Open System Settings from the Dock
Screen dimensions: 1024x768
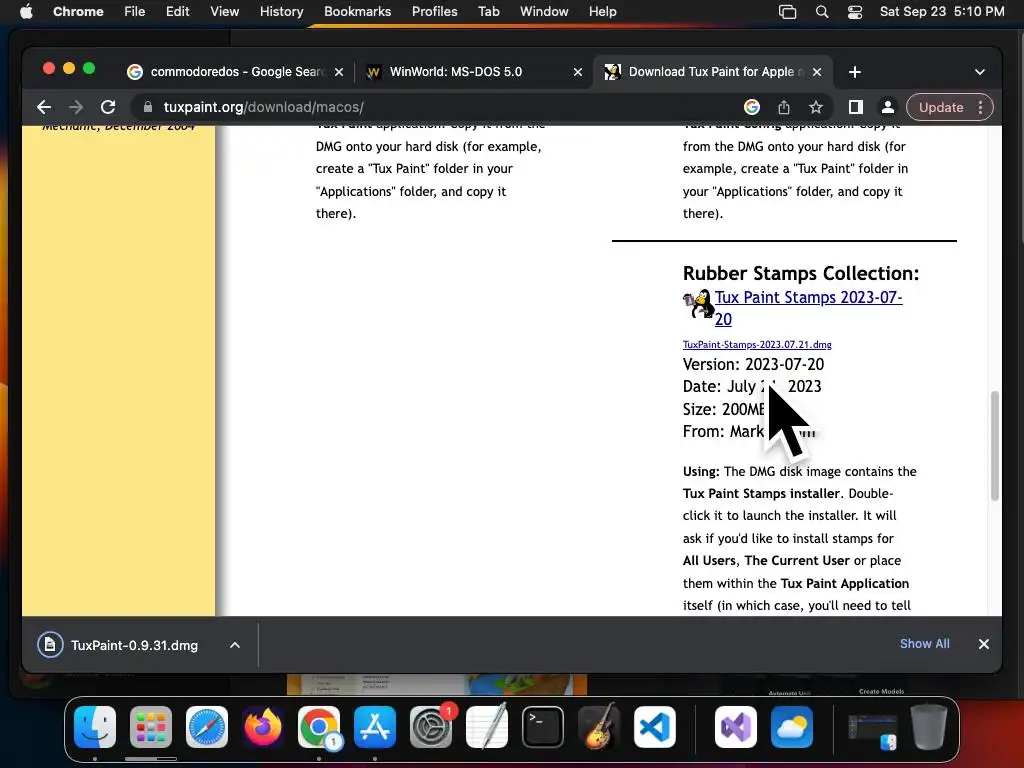[x=431, y=727]
